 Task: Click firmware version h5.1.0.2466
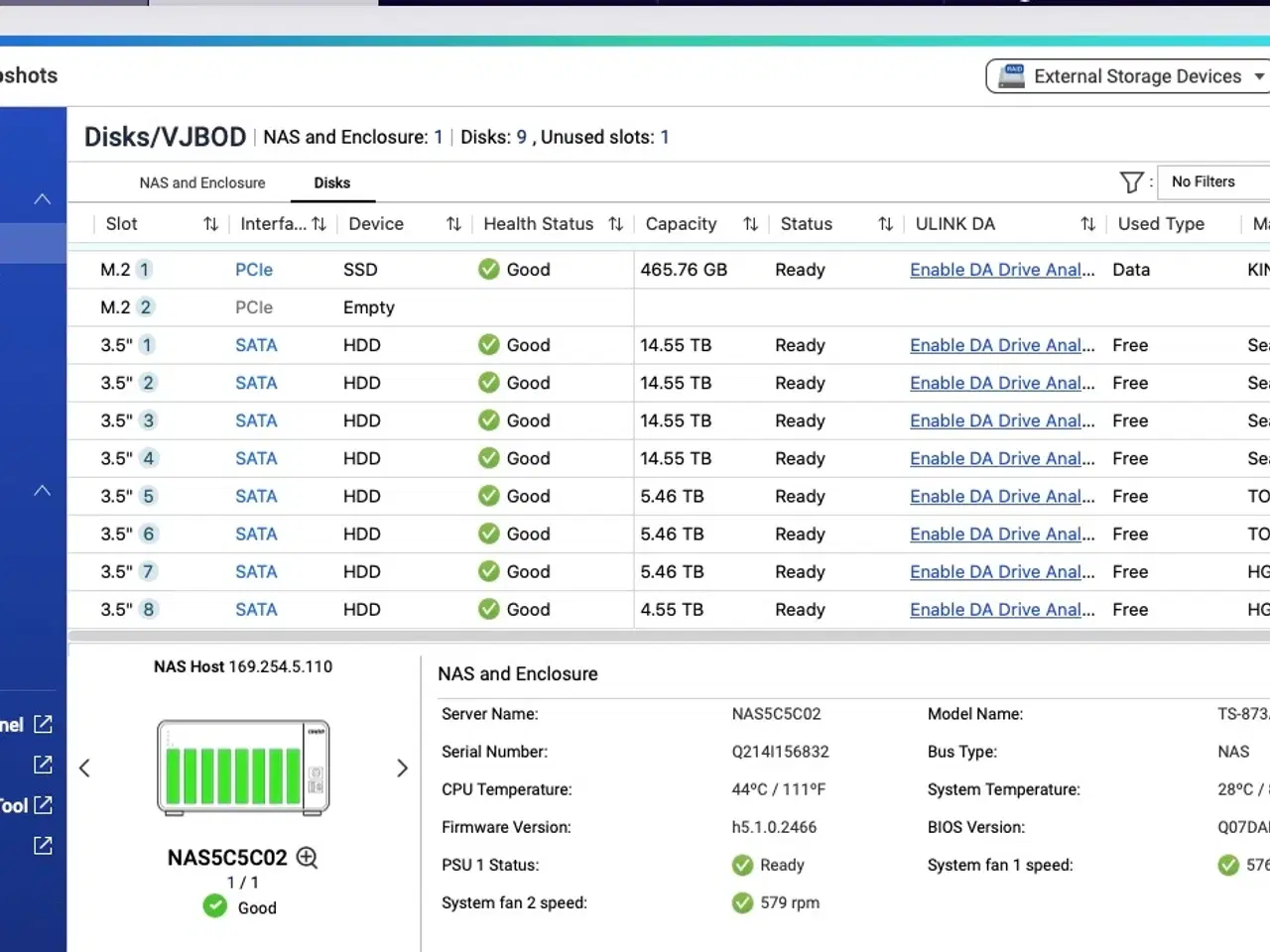click(x=774, y=827)
